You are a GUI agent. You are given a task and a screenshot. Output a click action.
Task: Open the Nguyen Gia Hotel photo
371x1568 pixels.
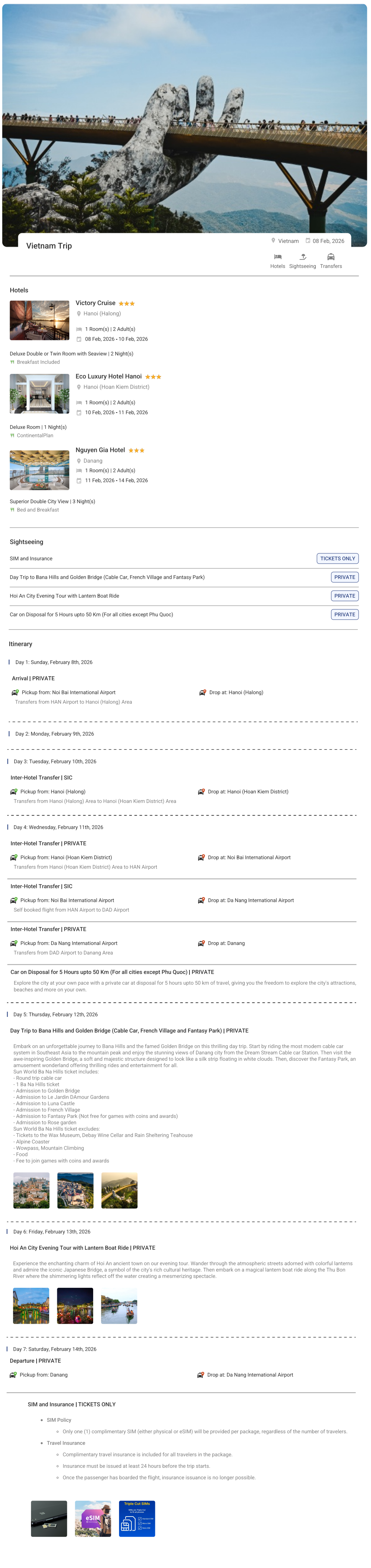(40, 470)
